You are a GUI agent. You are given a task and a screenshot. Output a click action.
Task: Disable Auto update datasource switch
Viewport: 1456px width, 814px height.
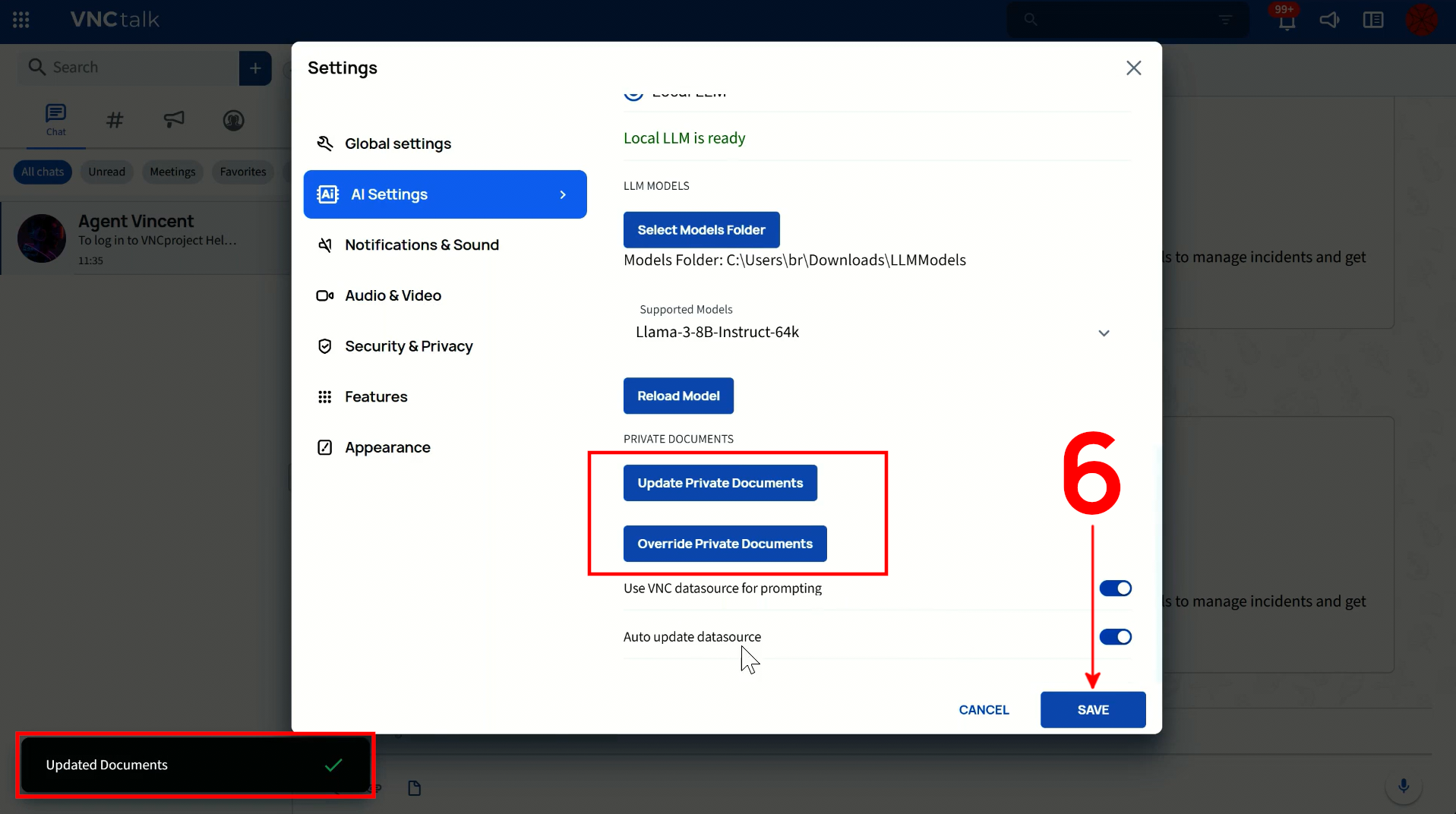pyautogui.click(x=1115, y=637)
